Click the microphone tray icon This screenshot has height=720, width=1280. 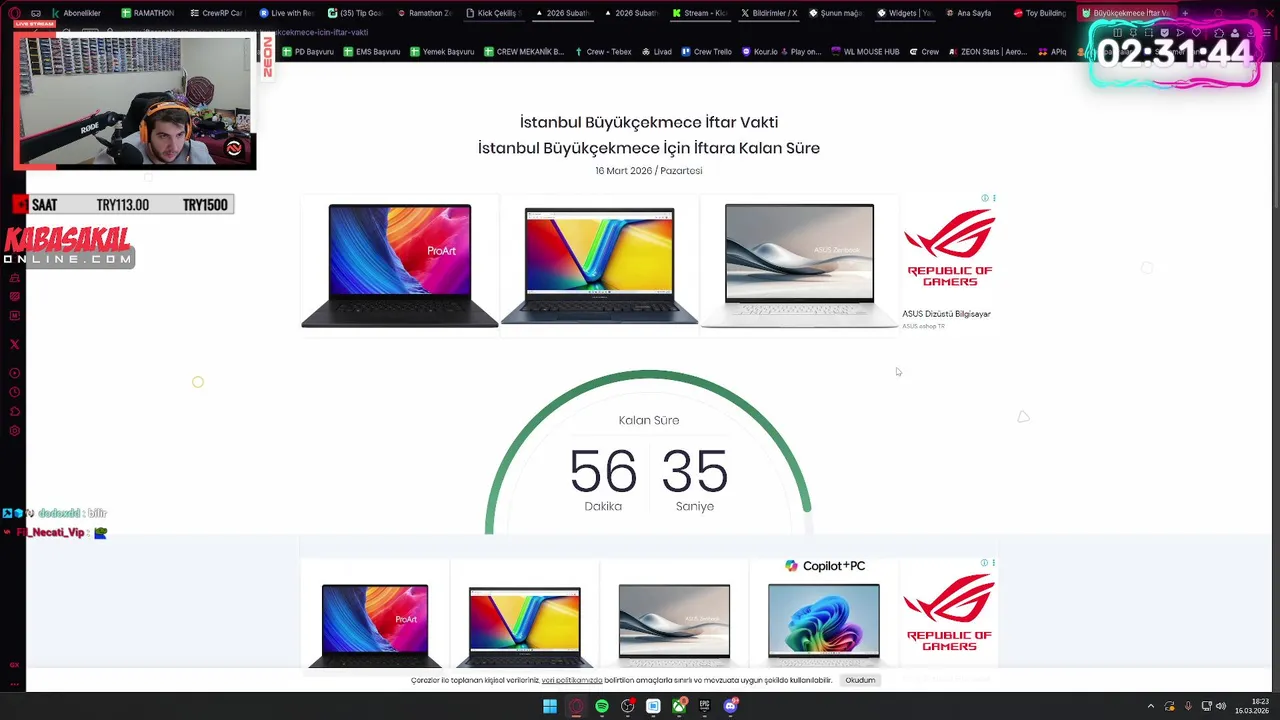tap(1188, 706)
